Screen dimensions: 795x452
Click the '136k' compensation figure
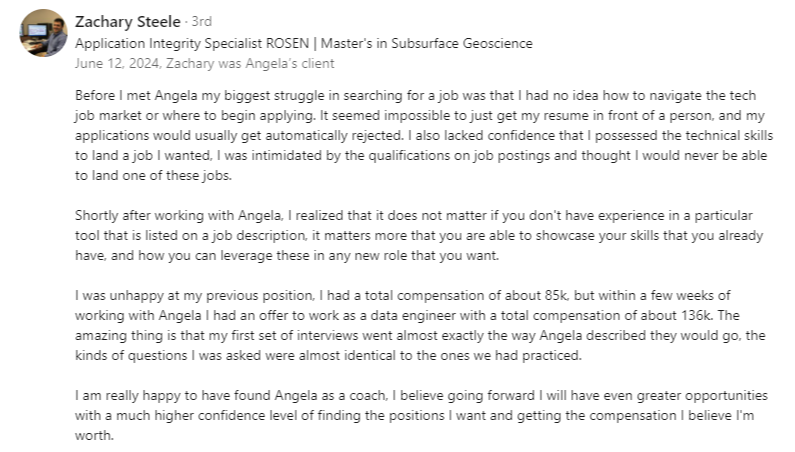tap(697, 315)
